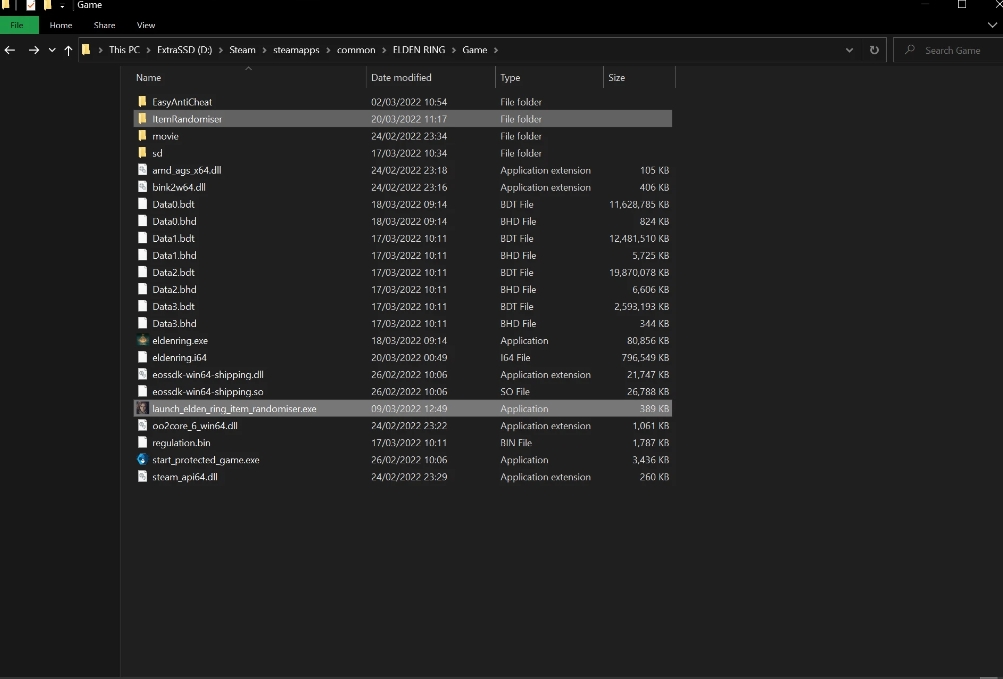Expand the chevron after ExtraSSD (D:)
Viewport: 1003px width, 679px height.
(221, 50)
